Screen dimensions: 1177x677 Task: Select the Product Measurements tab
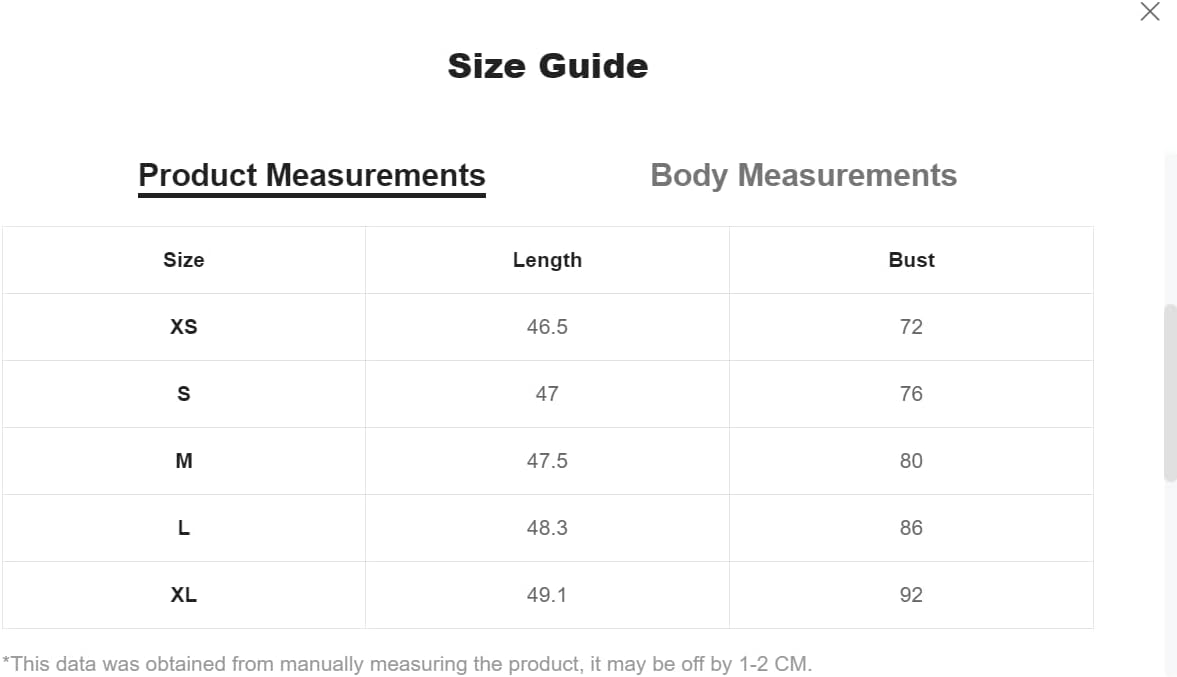click(312, 176)
